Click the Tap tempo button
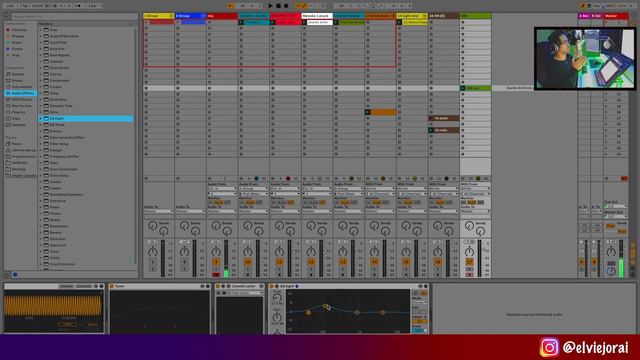This screenshot has width=640, height=360. [x=24, y=6]
